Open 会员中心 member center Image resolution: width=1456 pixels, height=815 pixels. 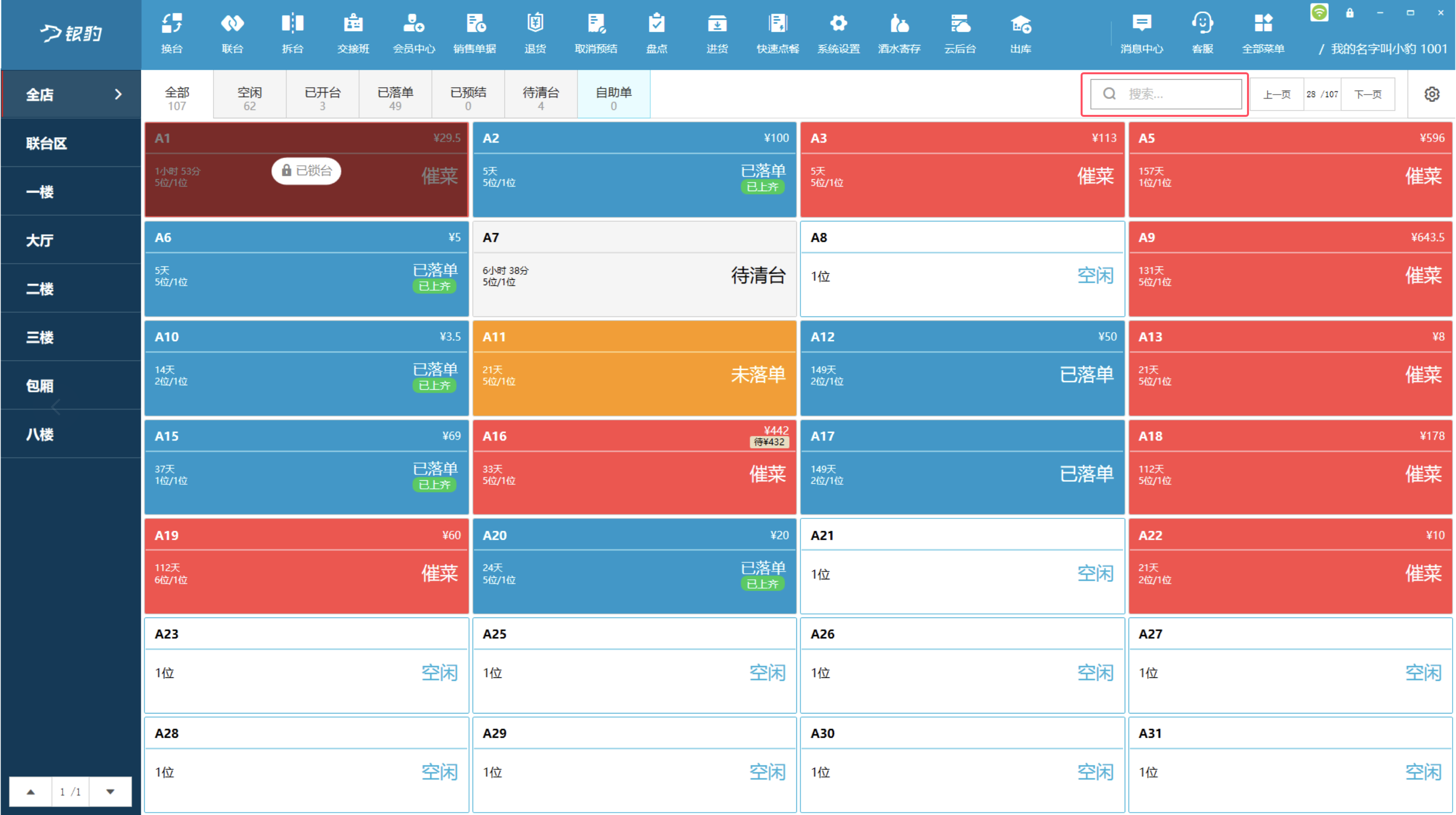[x=414, y=34]
